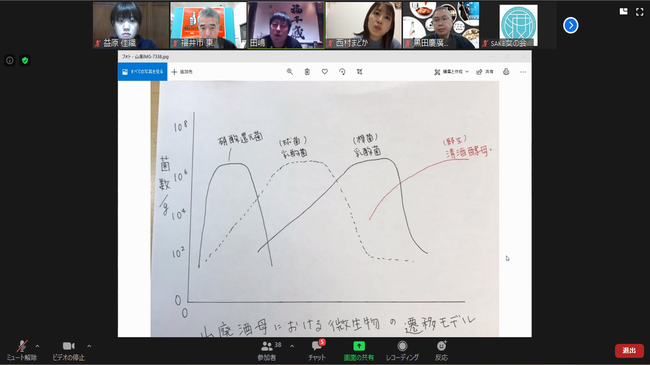This screenshot has height=365, width=650.
Task: Select 田嶋's video thumbnail
Action: 286,25
